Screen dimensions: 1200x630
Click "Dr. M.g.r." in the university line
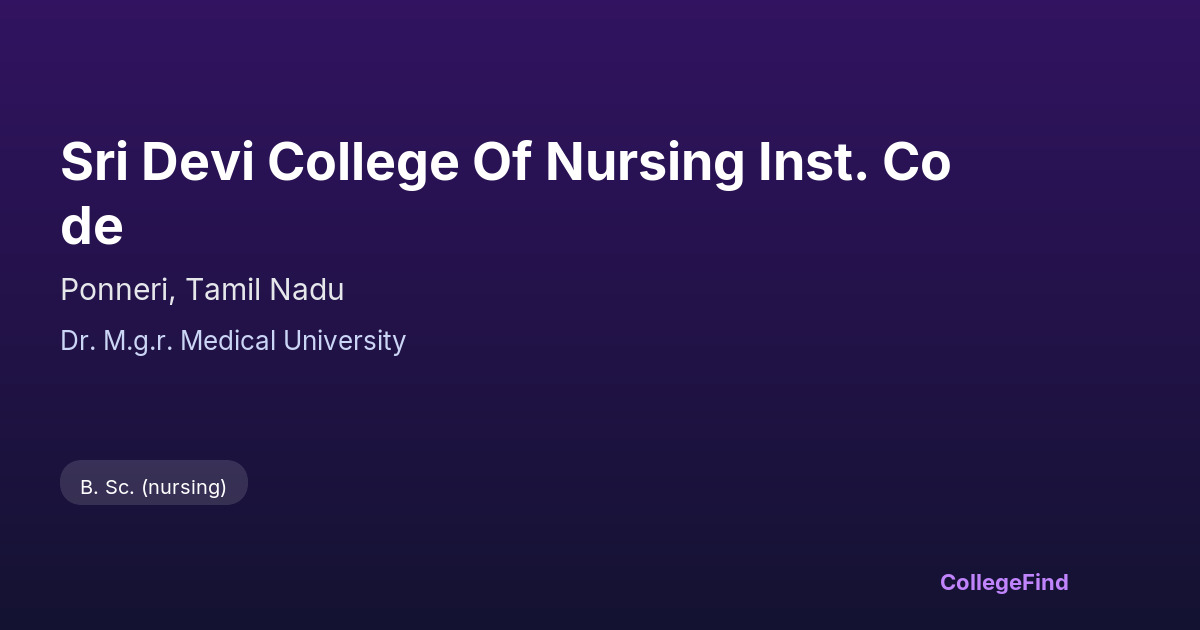point(117,341)
